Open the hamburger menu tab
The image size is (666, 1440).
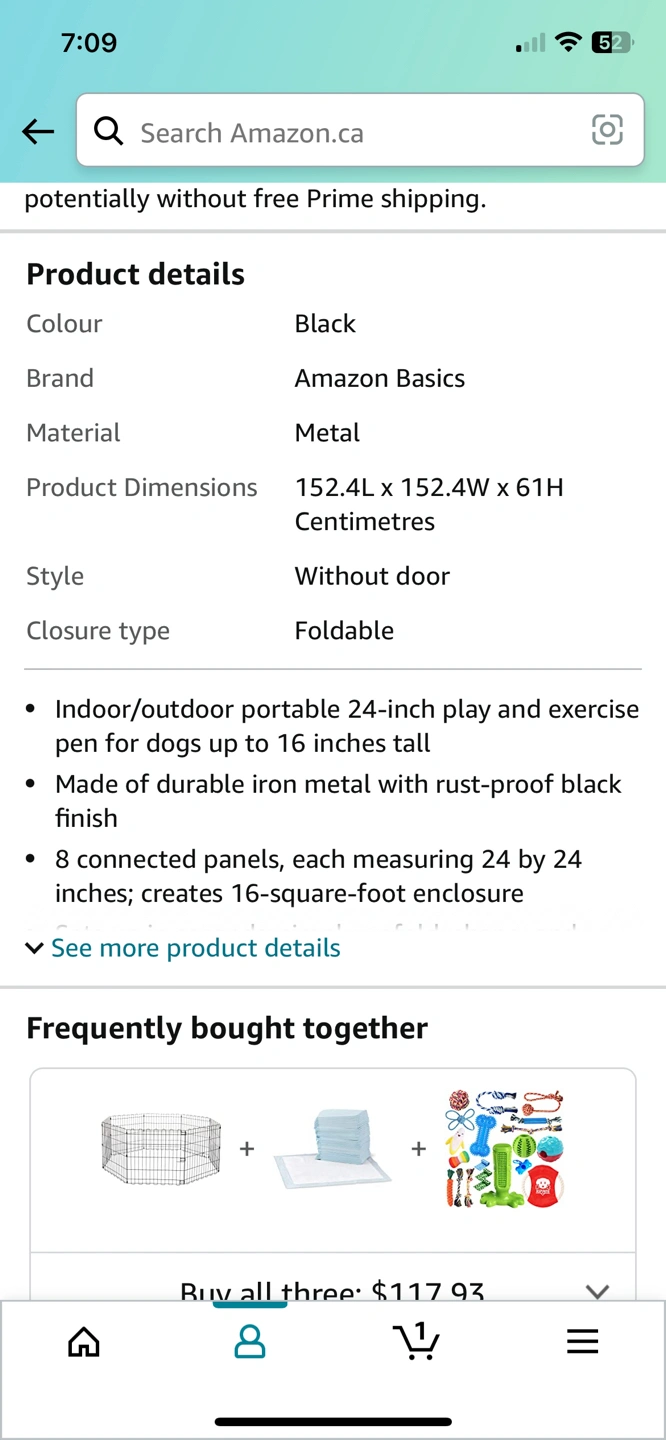(x=582, y=1342)
